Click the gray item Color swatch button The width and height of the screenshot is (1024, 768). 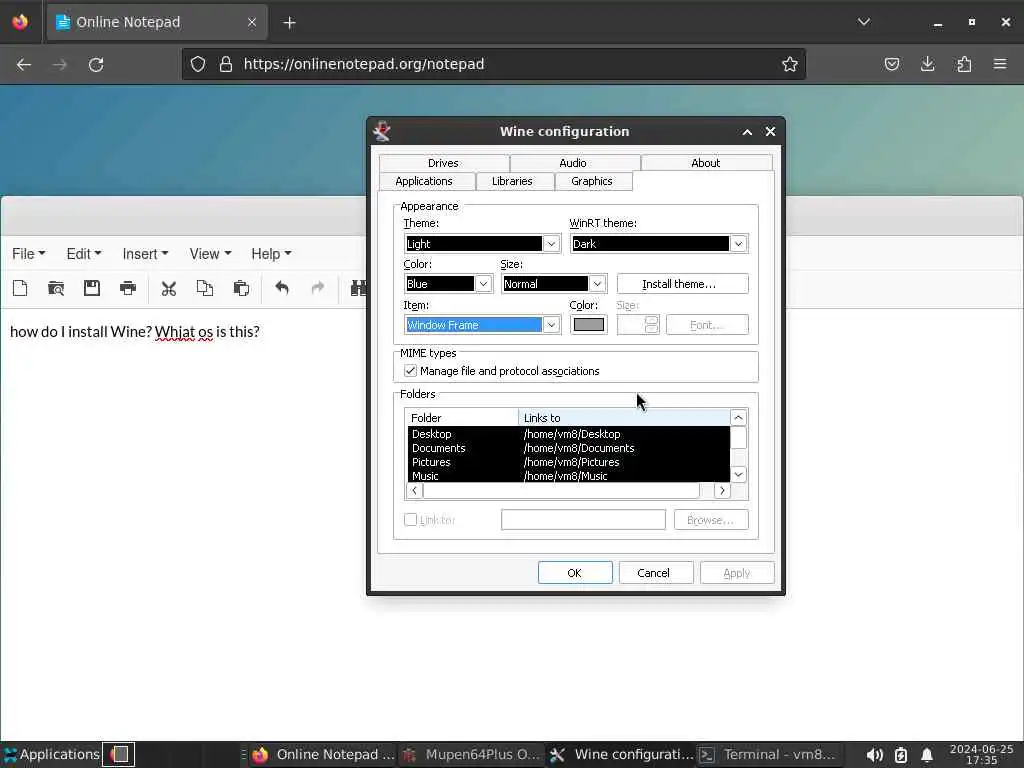click(588, 325)
